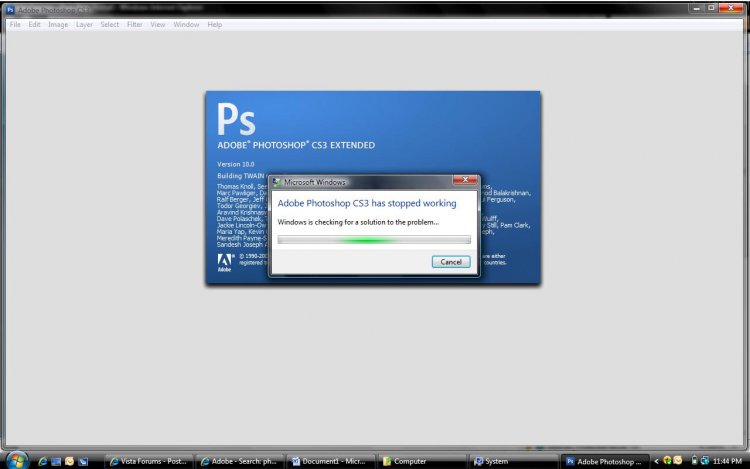Click 'Adobe Photoshop CS3 has stopped working' heading
This screenshot has height=469, width=750.
367,203
